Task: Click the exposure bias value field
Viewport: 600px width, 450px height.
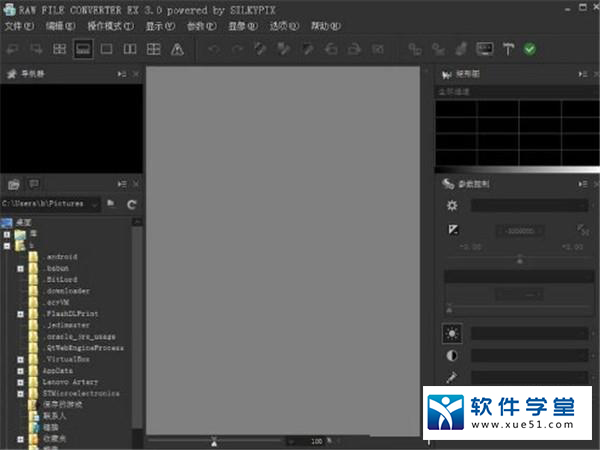Action: coord(519,231)
